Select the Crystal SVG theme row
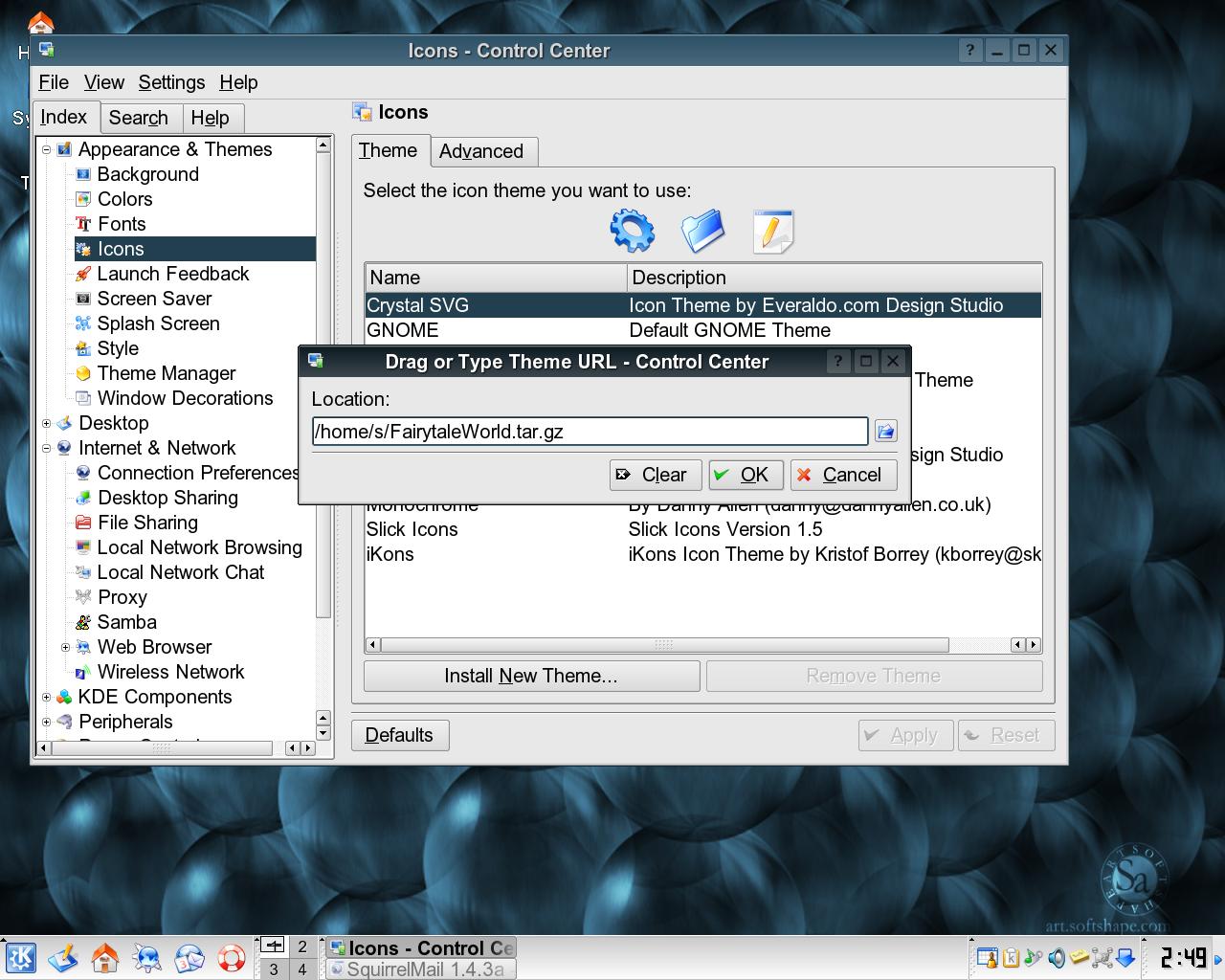1225x980 pixels. [x=703, y=305]
